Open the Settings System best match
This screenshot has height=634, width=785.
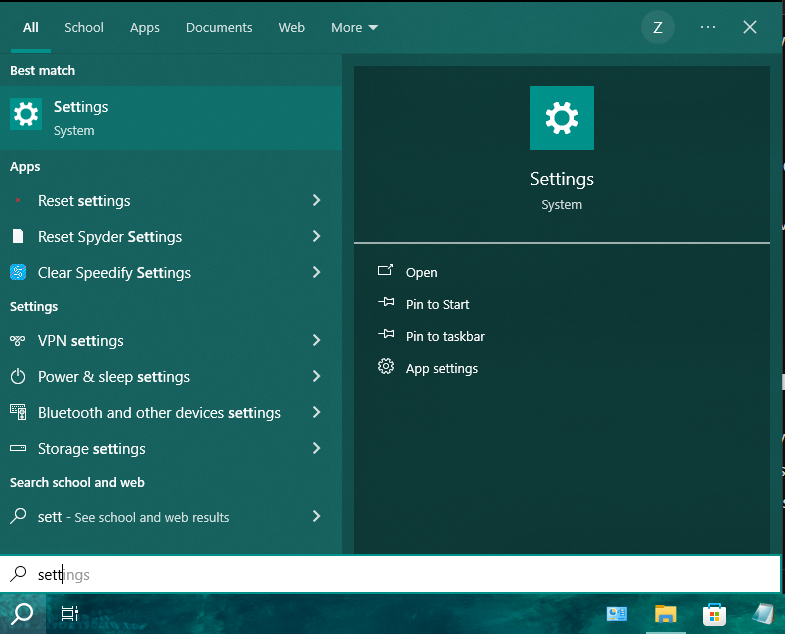(x=171, y=118)
